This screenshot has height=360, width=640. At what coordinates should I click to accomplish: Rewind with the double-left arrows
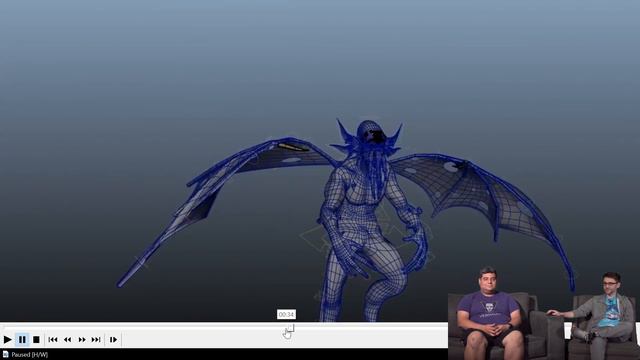click(x=67, y=339)
